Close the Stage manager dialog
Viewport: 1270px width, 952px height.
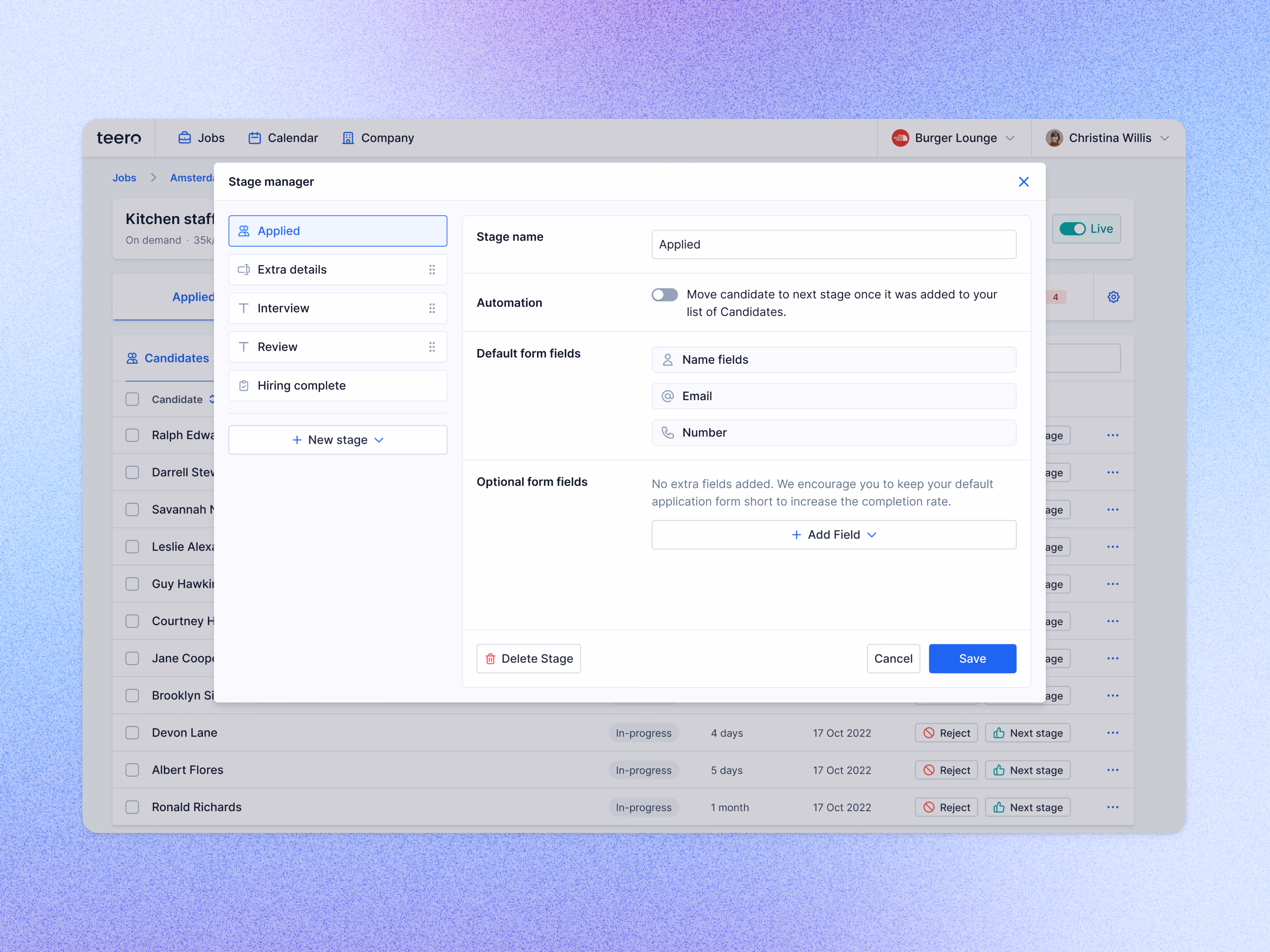point(1023,182)
